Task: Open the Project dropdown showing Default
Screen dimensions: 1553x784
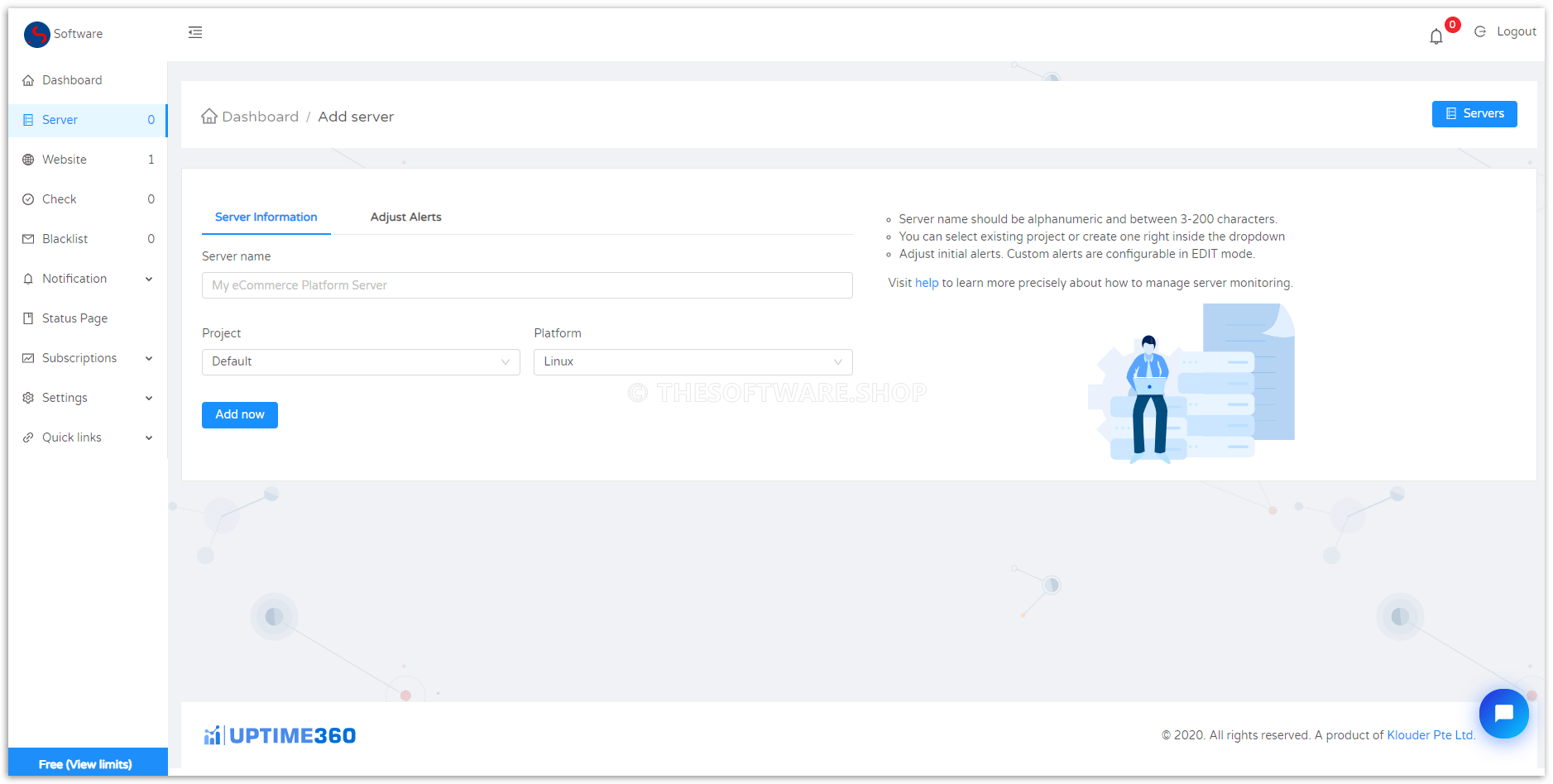Action: pyautogui.click(x=360, y=361)
